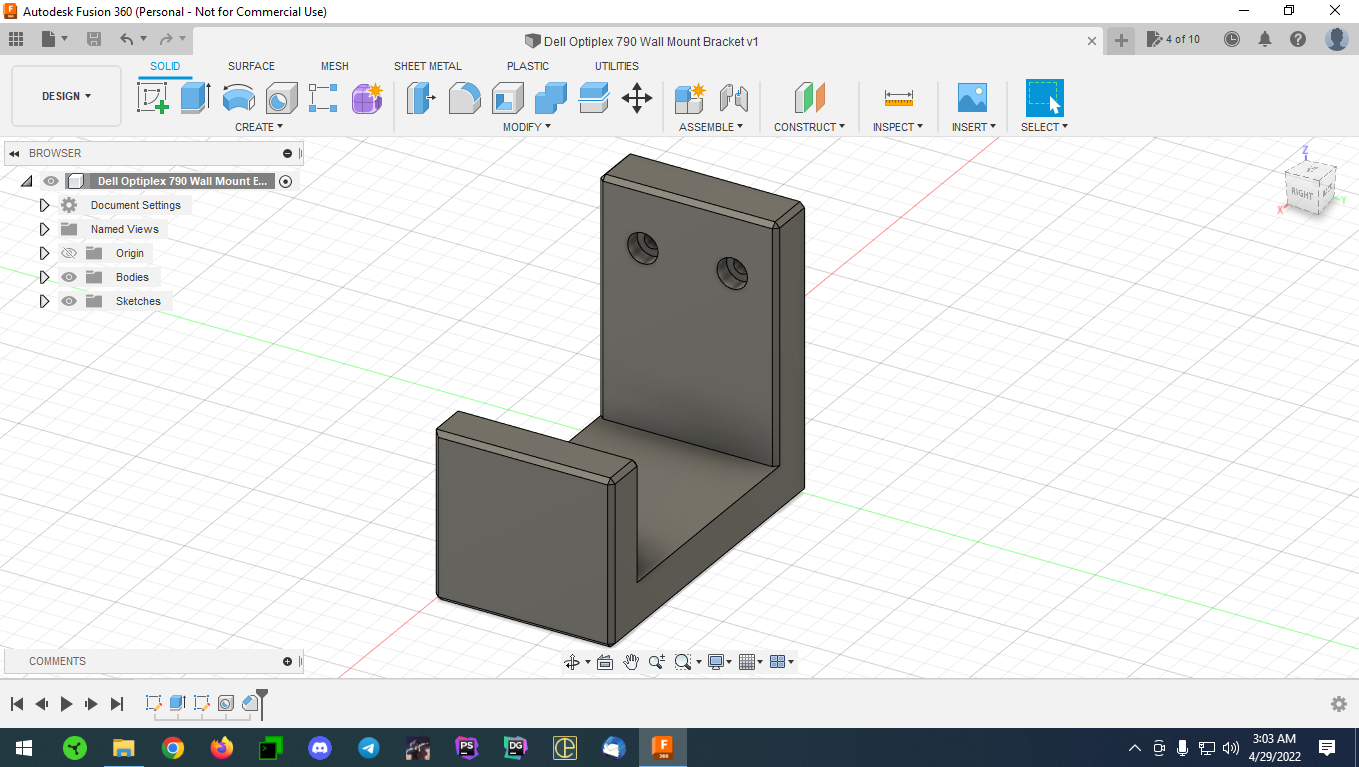The width and height of the screenshot is (1359, 767).
Task: Jump to timeline beginning
Action: click(x=17, y=704)
